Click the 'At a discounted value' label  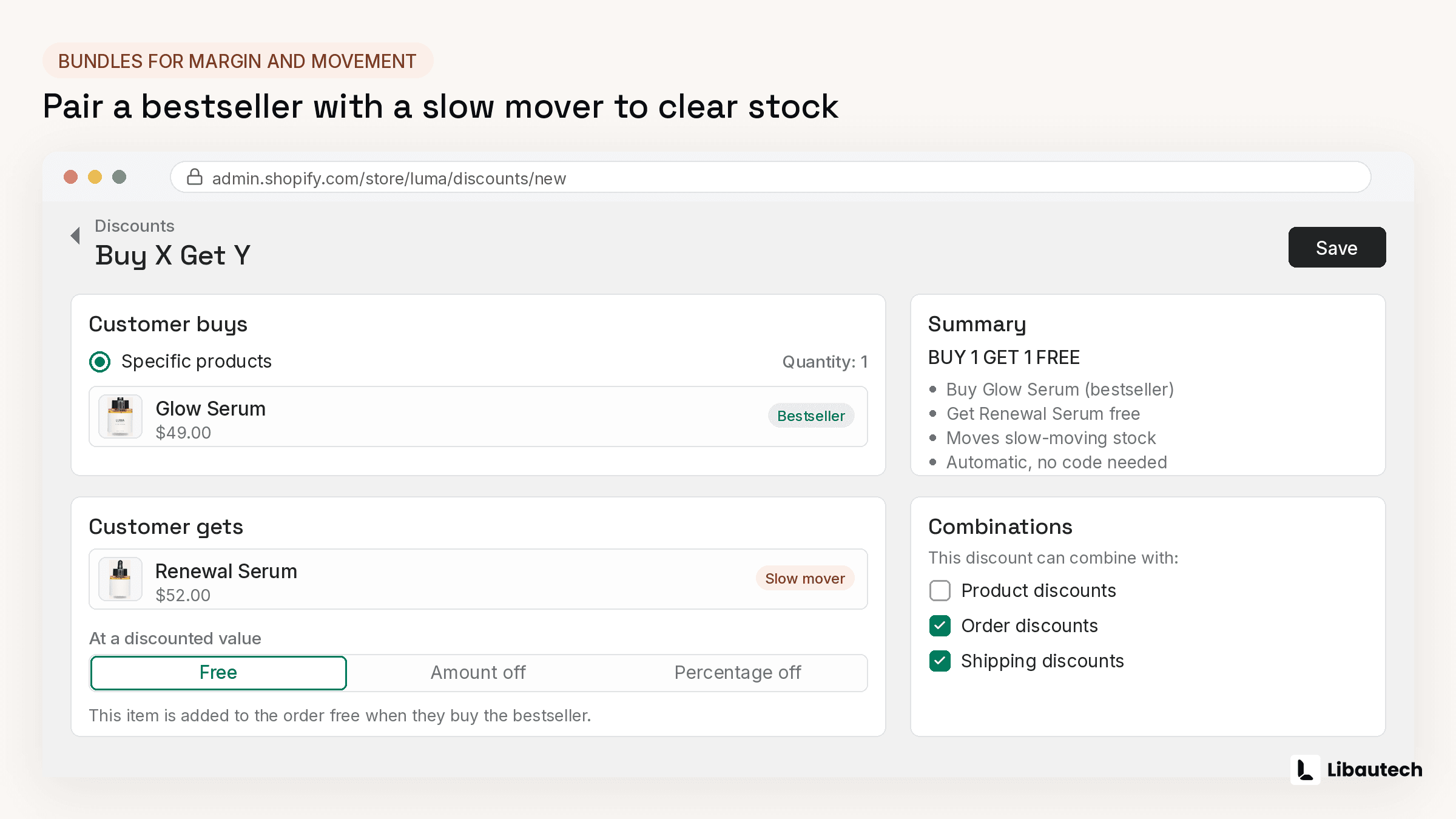tap(175, 638)
